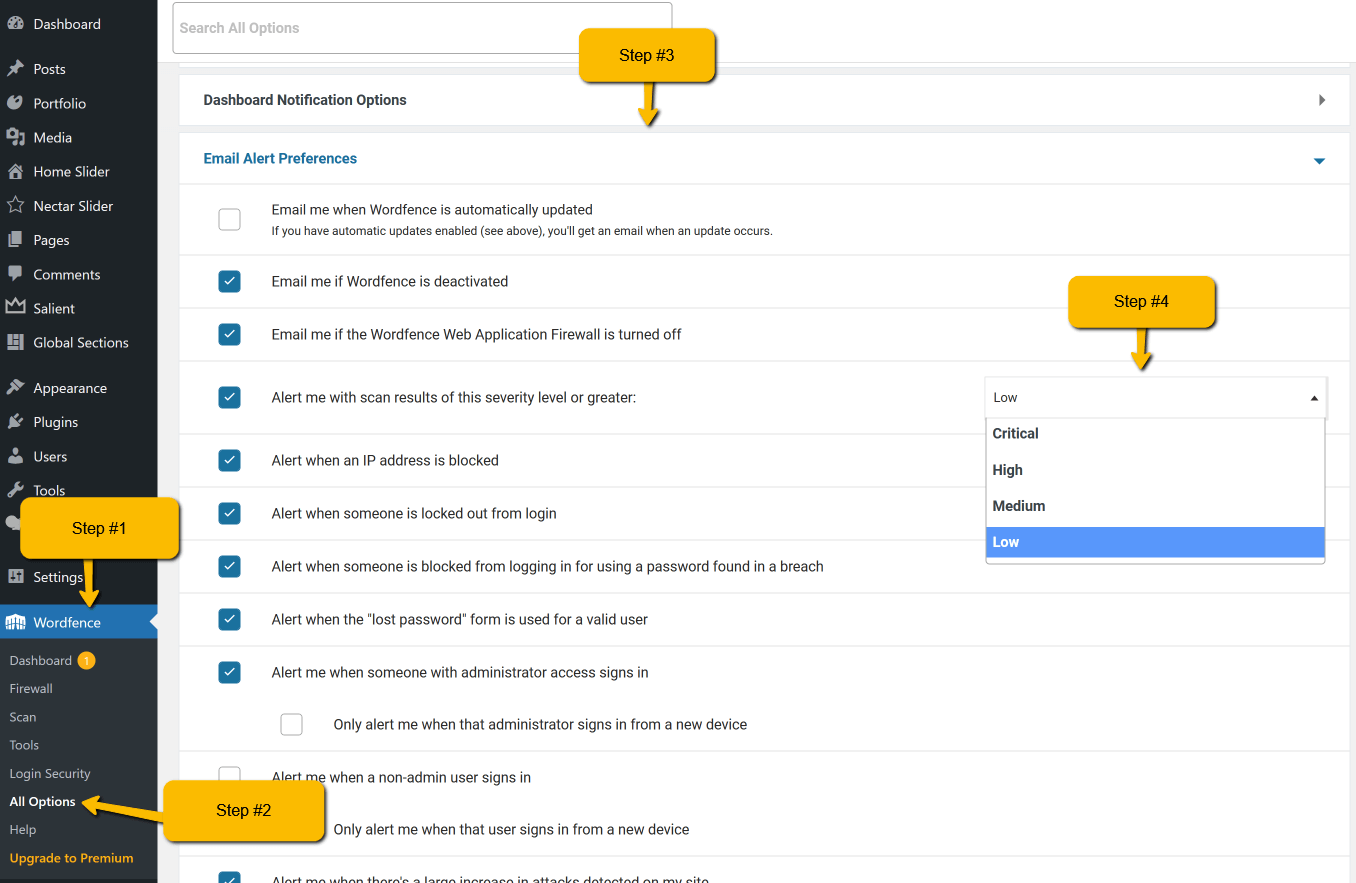Click the Nectar Slider star icon

click(x=15, y=205)
